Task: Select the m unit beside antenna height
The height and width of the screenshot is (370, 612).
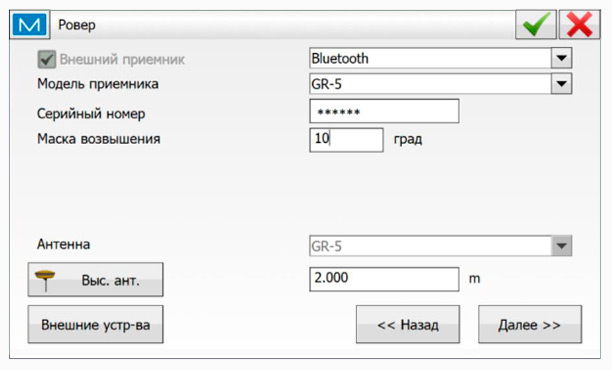Action: [474, 279]
